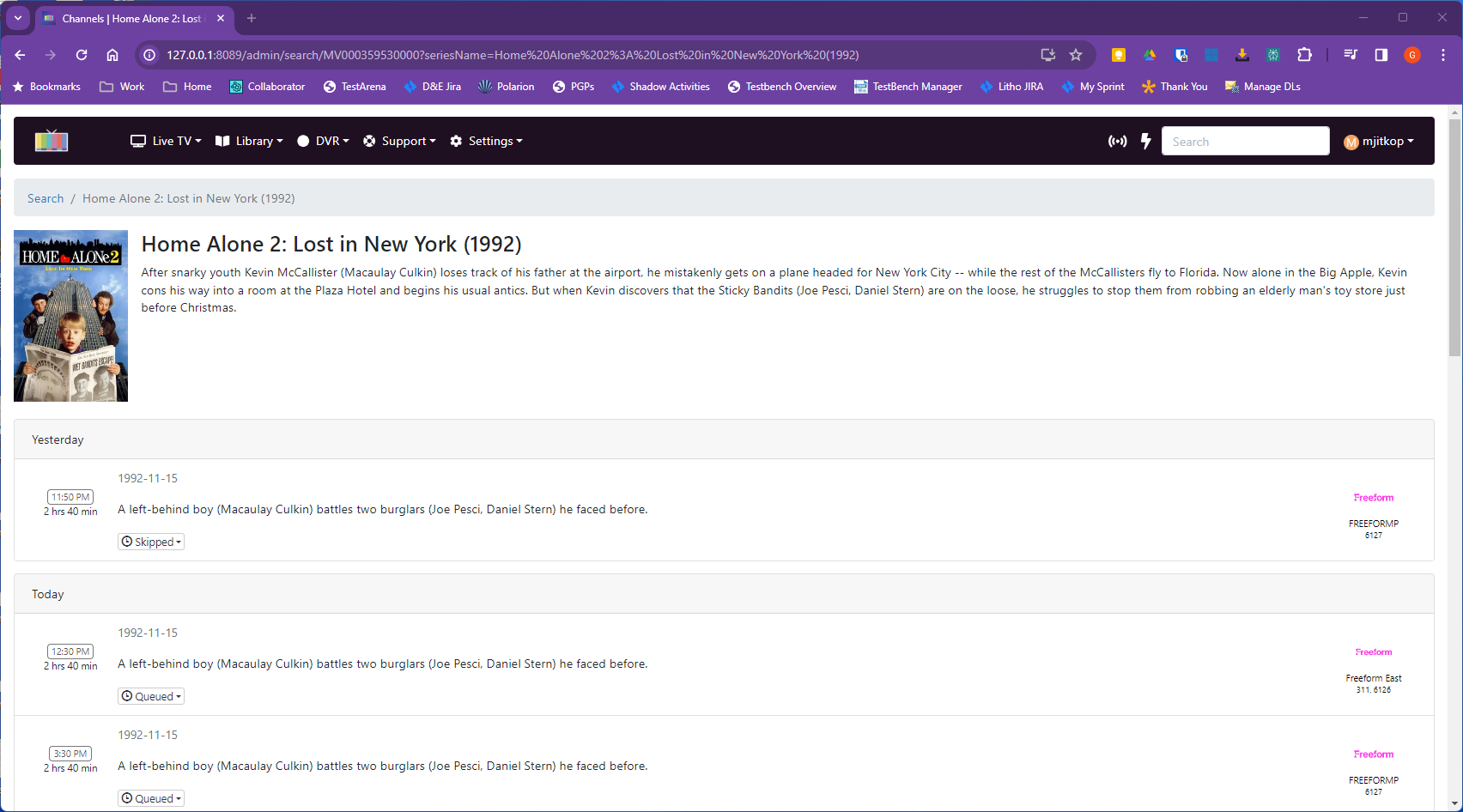Bookmark this page with star icon
Viewport: 1463px width, 812px height.
[1076, 55]
